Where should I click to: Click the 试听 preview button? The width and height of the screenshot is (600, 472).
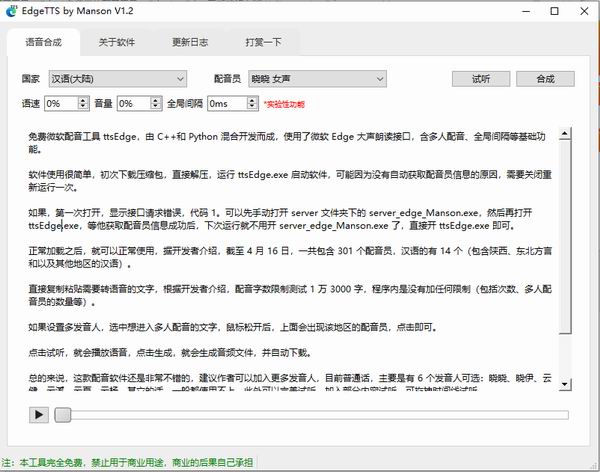tap(481, 79)
